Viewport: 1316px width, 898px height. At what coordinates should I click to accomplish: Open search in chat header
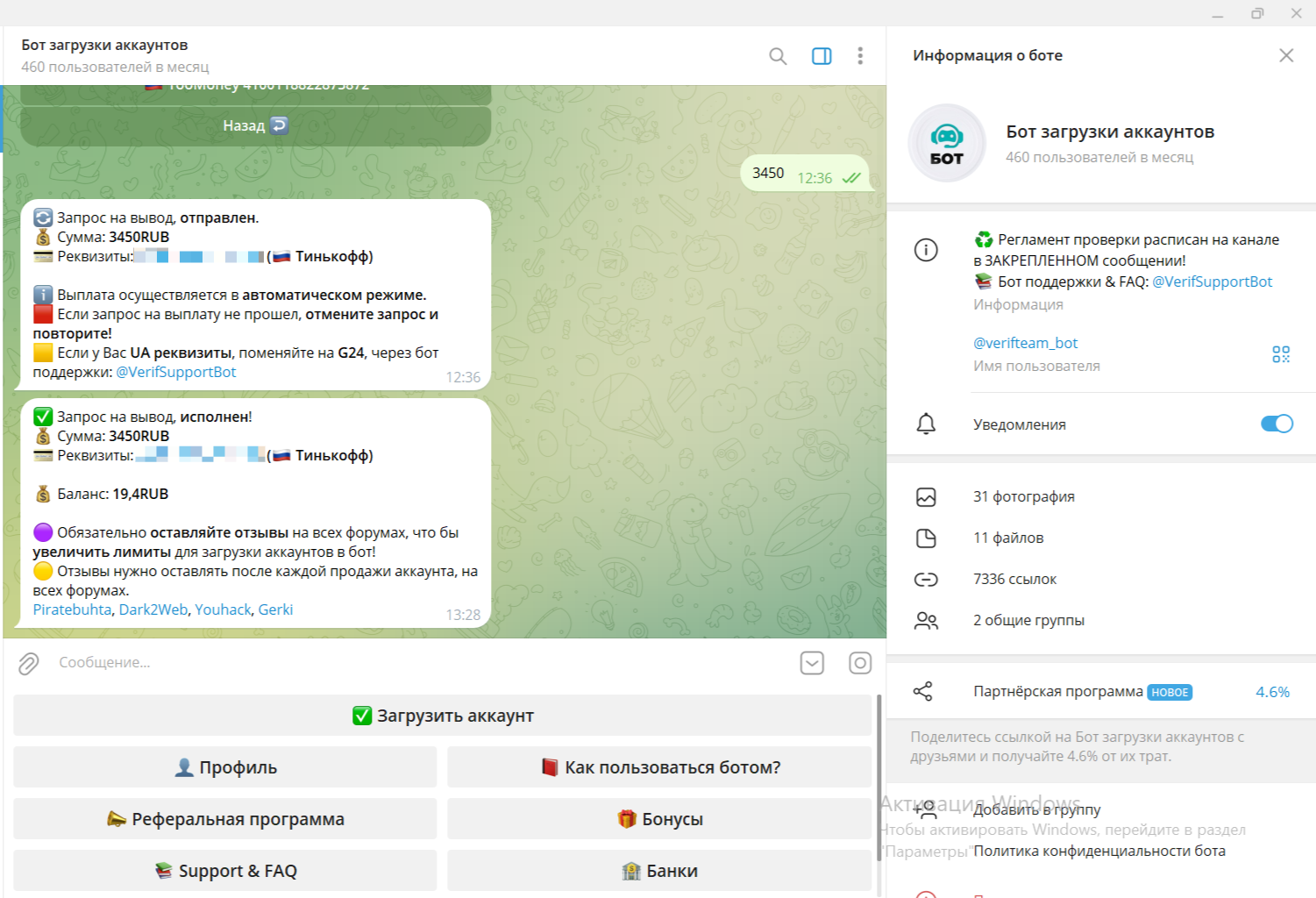(x=778, y=56)
